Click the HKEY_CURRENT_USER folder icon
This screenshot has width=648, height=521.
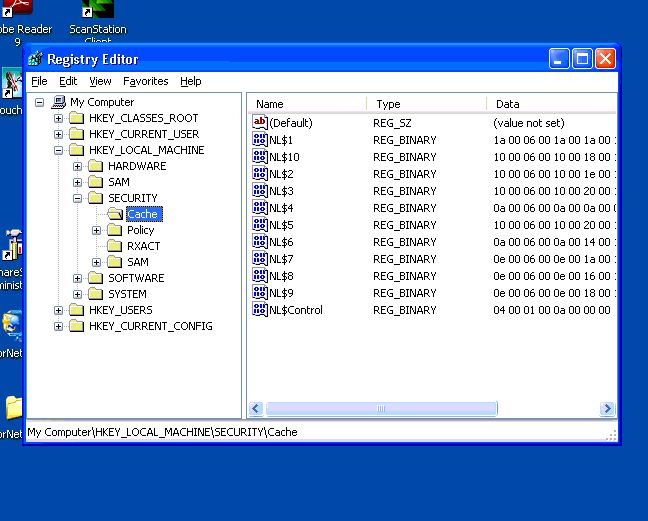pos(76,134)
